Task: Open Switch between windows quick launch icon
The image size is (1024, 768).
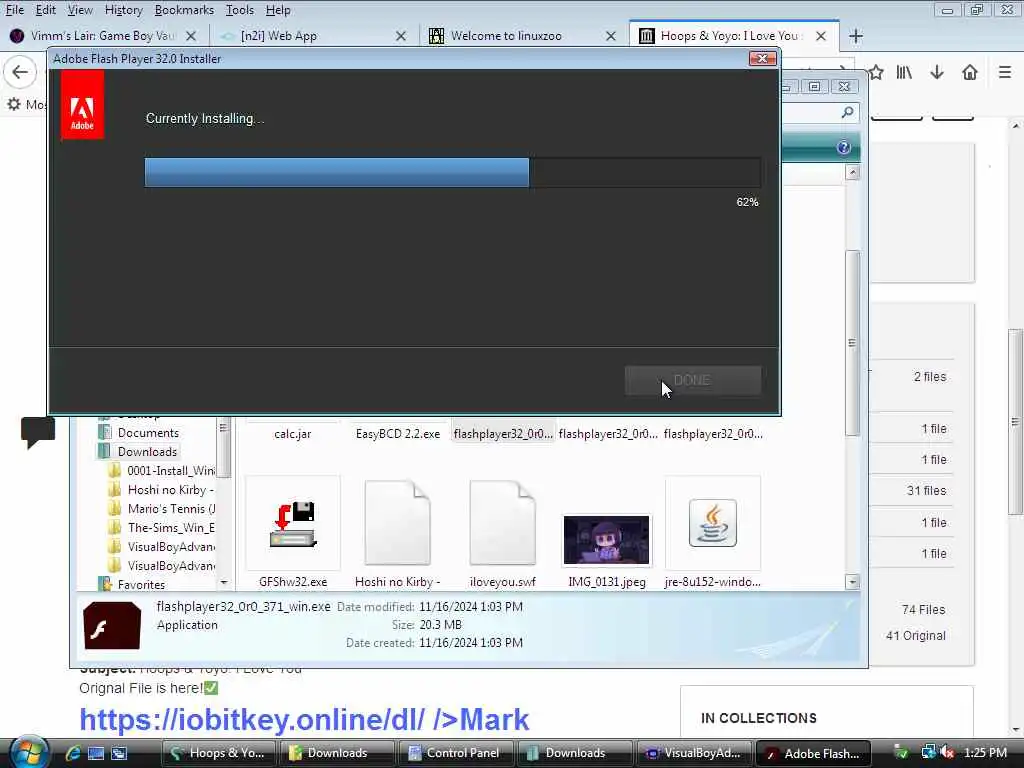Action: [119, 753]
